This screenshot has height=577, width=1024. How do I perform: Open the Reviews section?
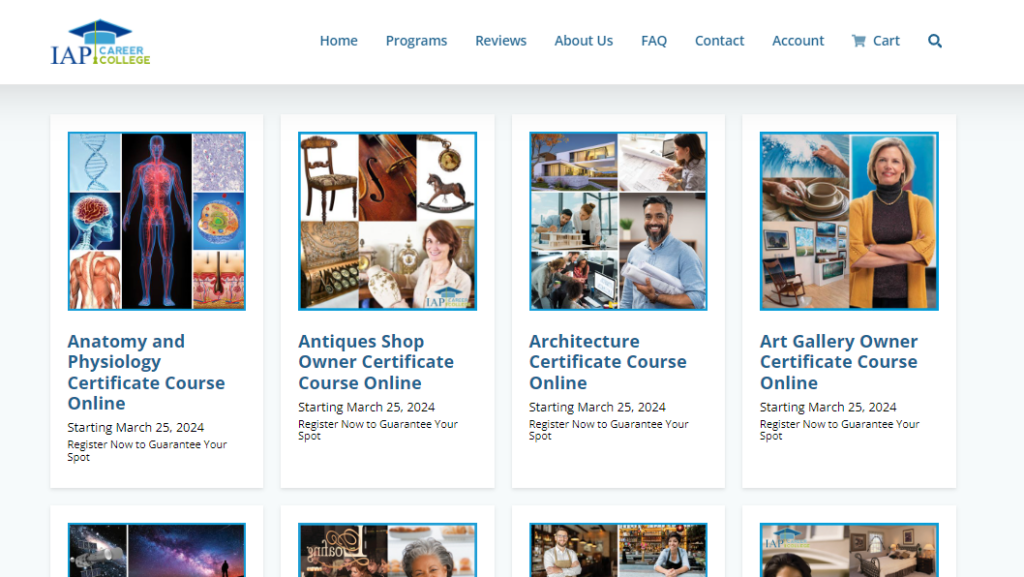tap(500, 40)
